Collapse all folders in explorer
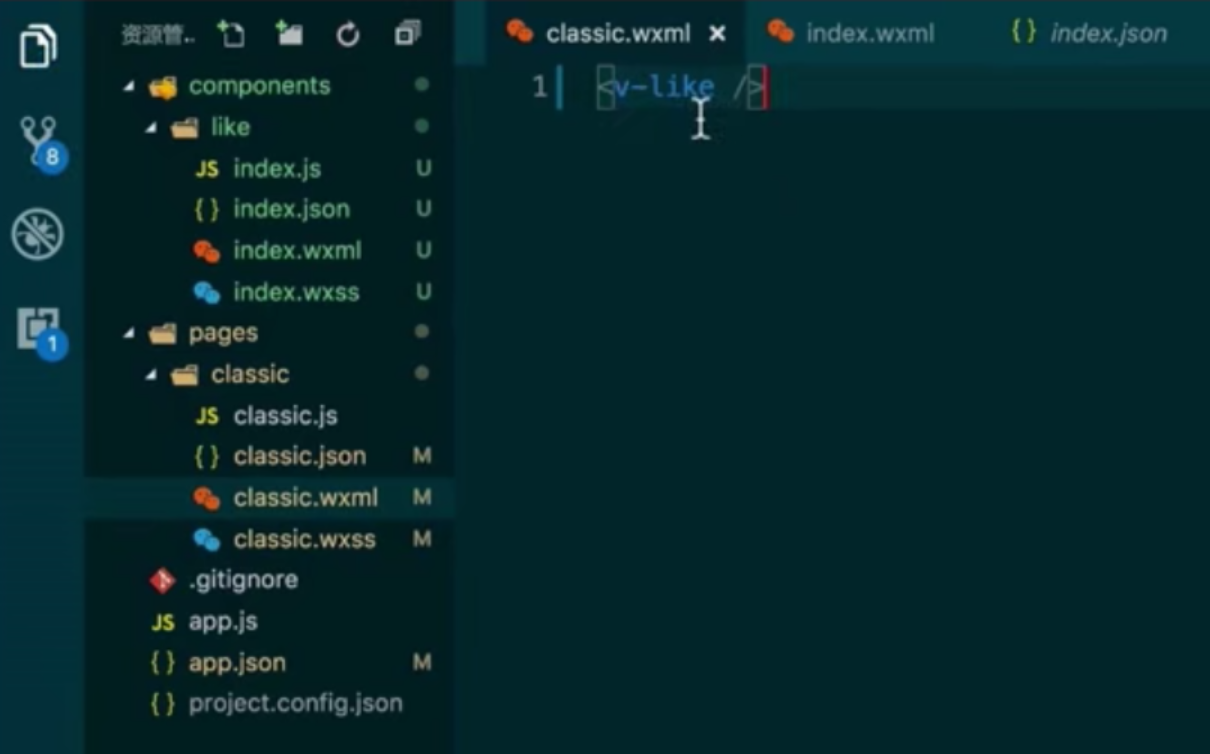Viewport: 1210px width, 754px height. (406, 35)
